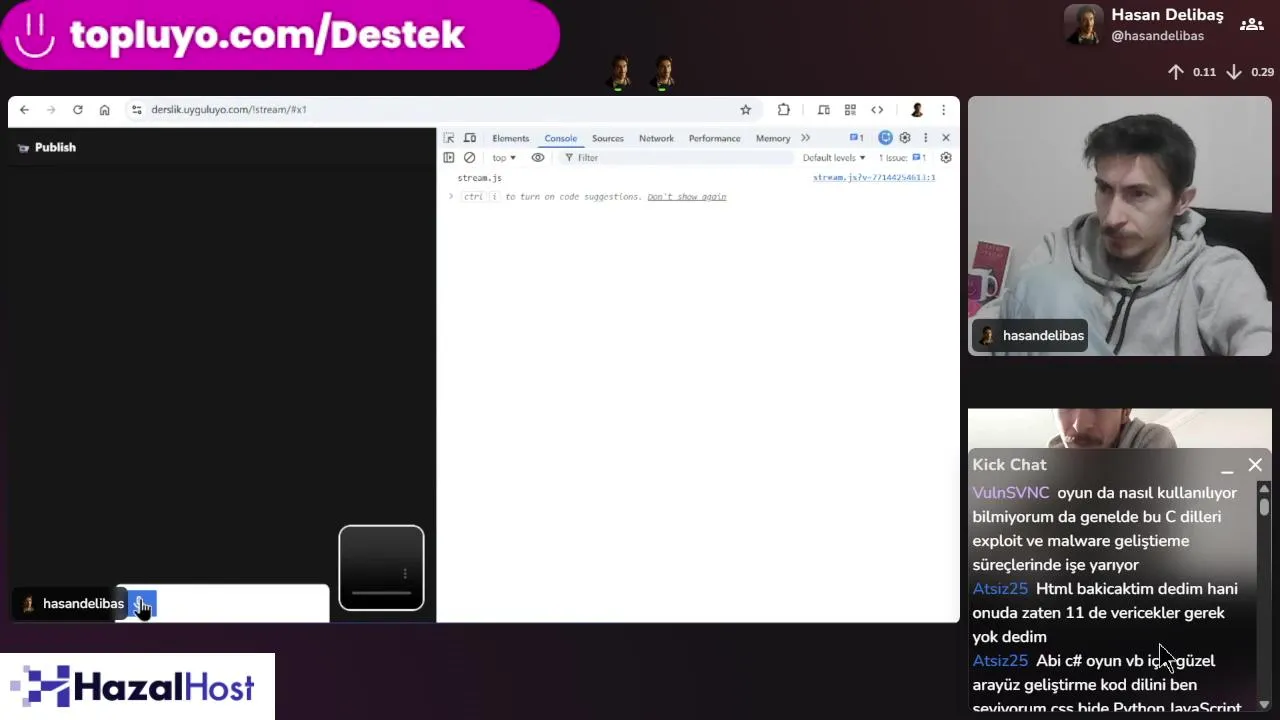The height and width of the screenshot is (720, 1280).
Task: Open the Default levels dropdown
Action: [x=834, y=158]
